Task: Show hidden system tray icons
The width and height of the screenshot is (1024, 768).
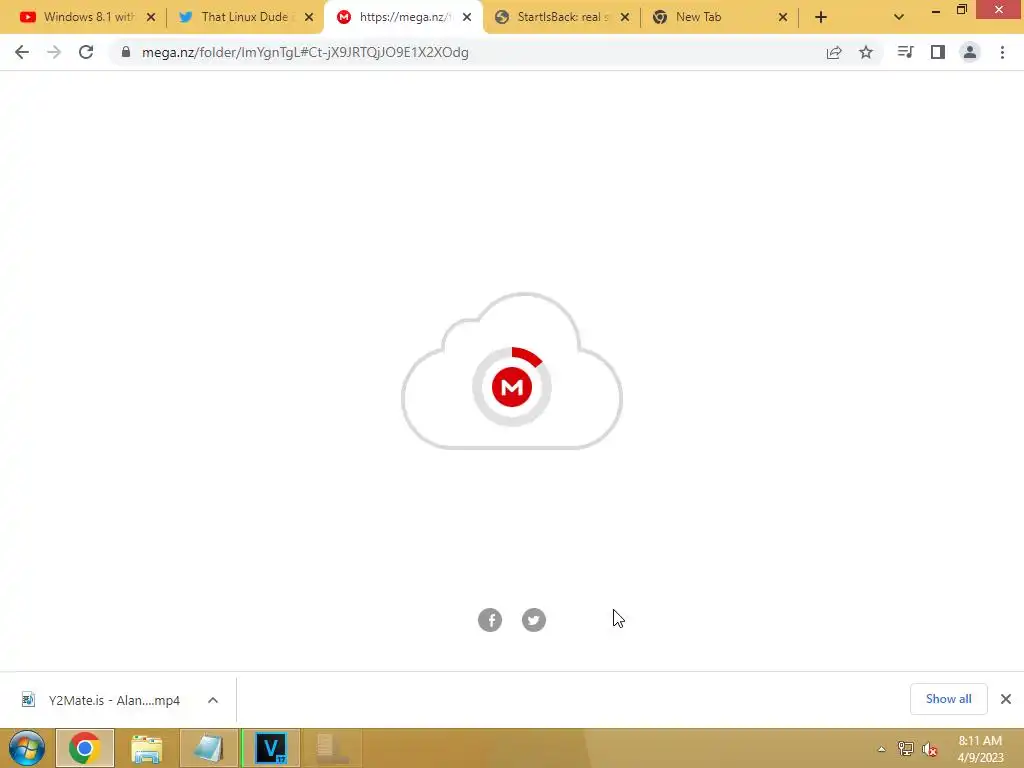Action: (882, 749)
